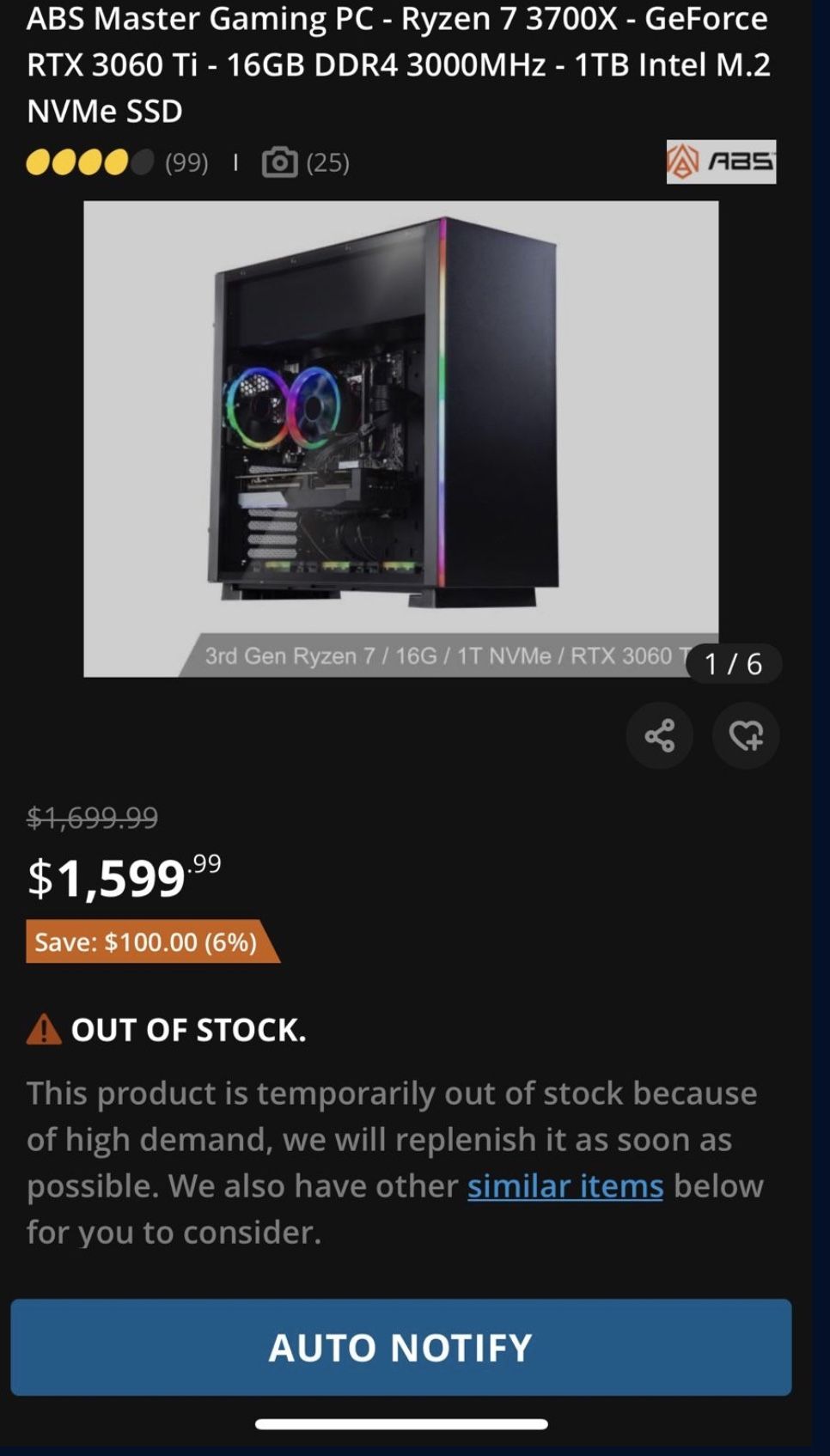Screen dimensions: 830x1456
Task: View the gaming PC product image
Action: (400, 438)
